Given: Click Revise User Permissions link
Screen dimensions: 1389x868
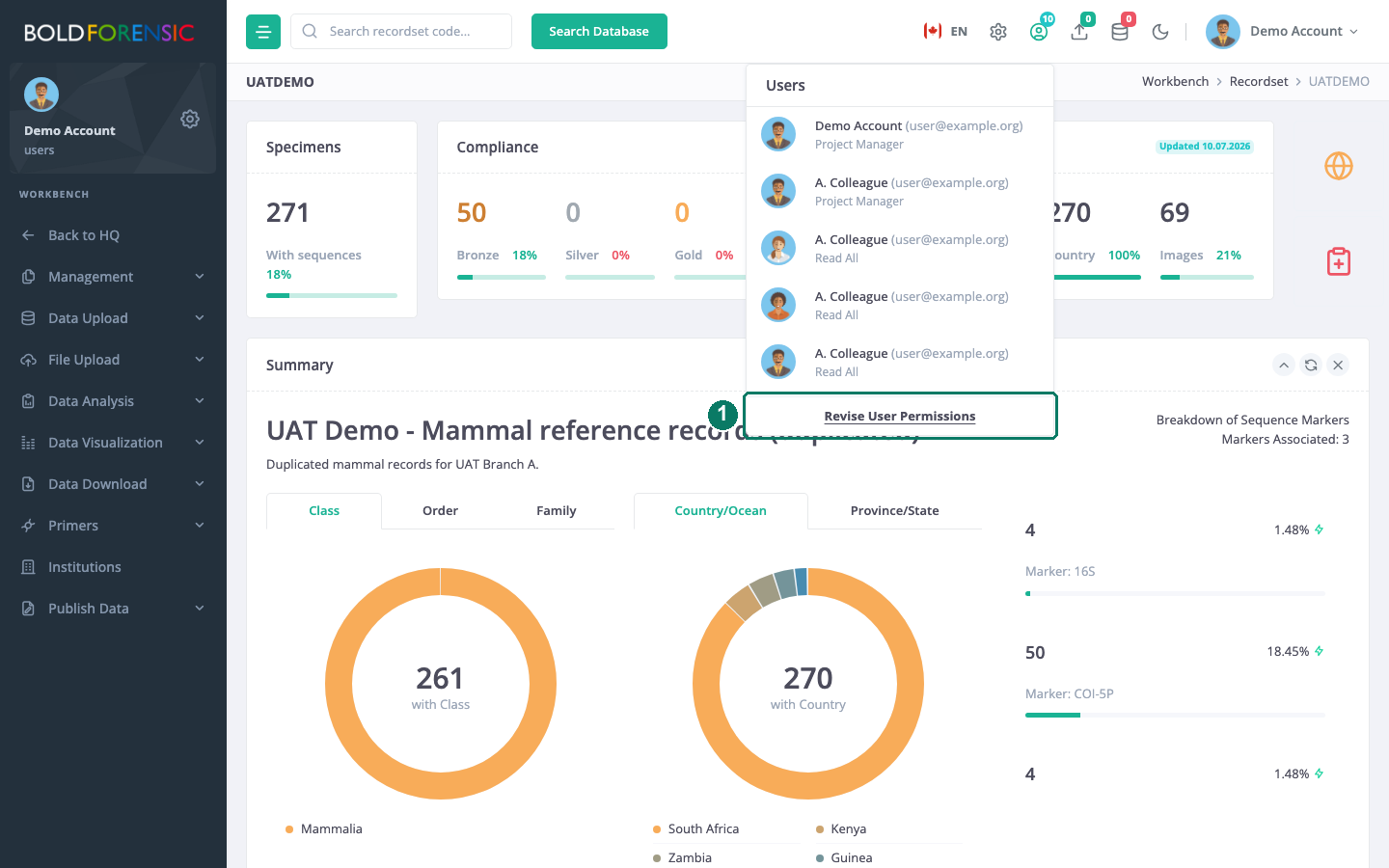Looking at the screenshot, I should tap(900, 416).
